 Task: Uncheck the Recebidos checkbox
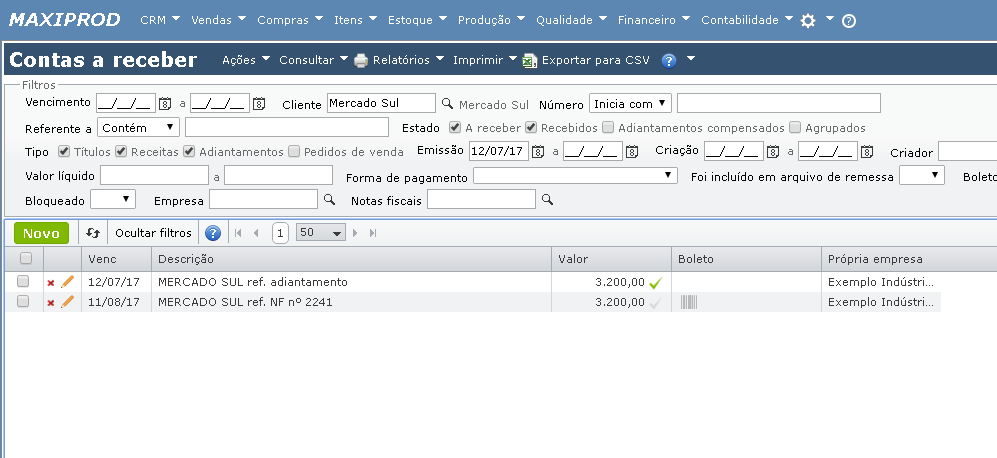531,127
